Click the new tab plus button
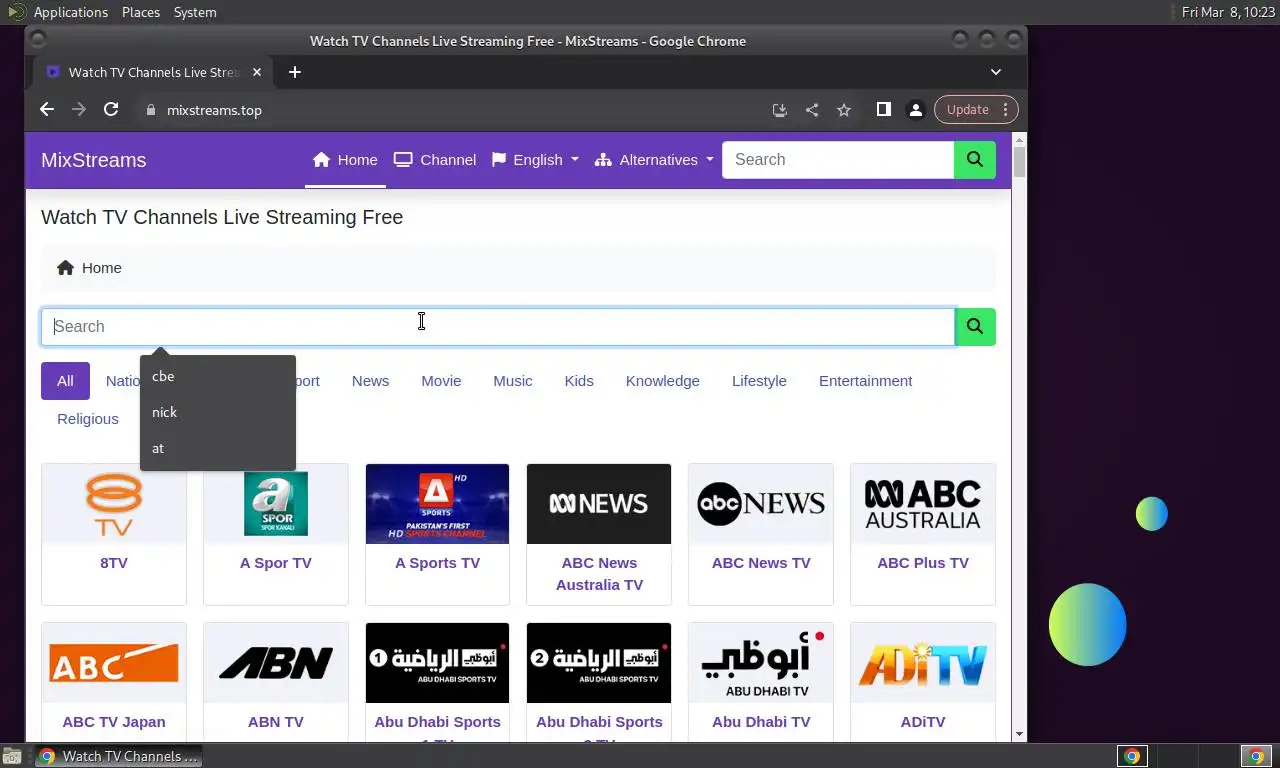Image resolution: width=1280 pixels, height=768 pixels. [294, 72]
